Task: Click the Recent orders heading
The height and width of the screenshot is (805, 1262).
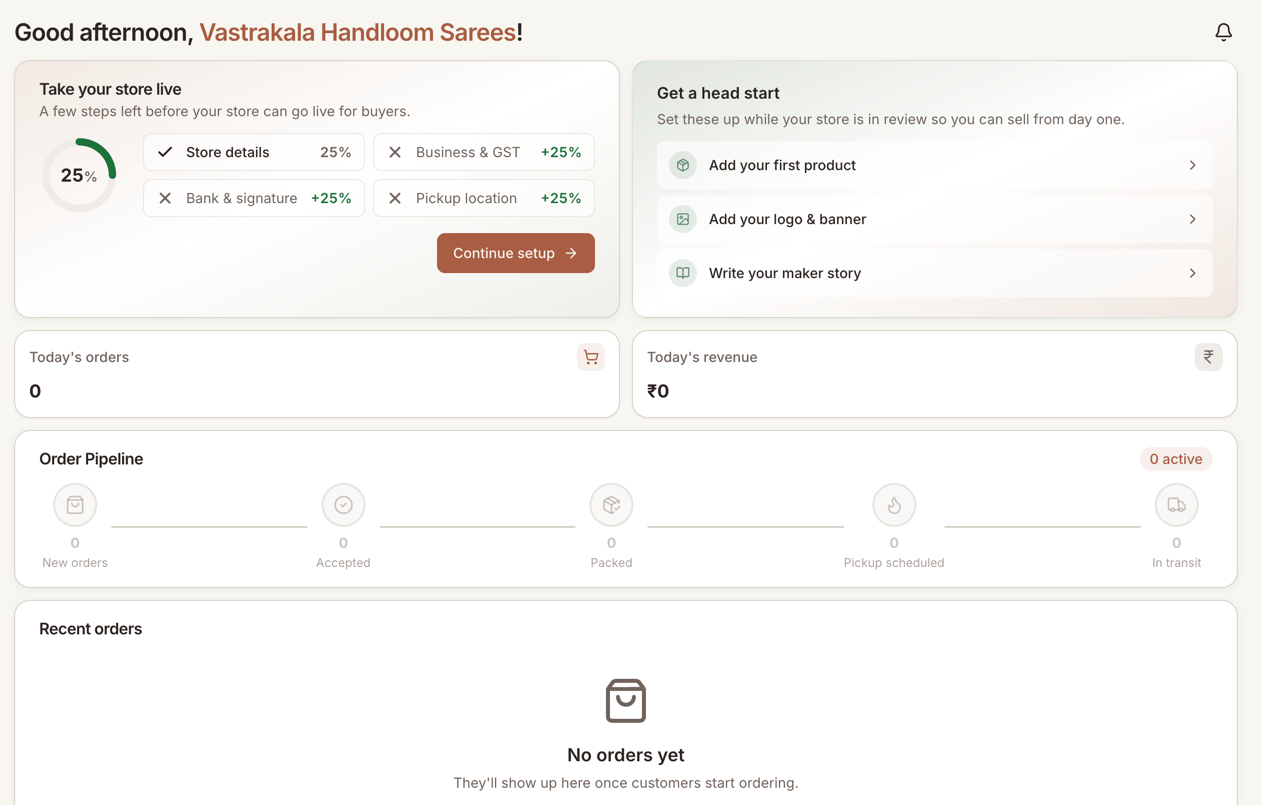Action: point(90,629)
